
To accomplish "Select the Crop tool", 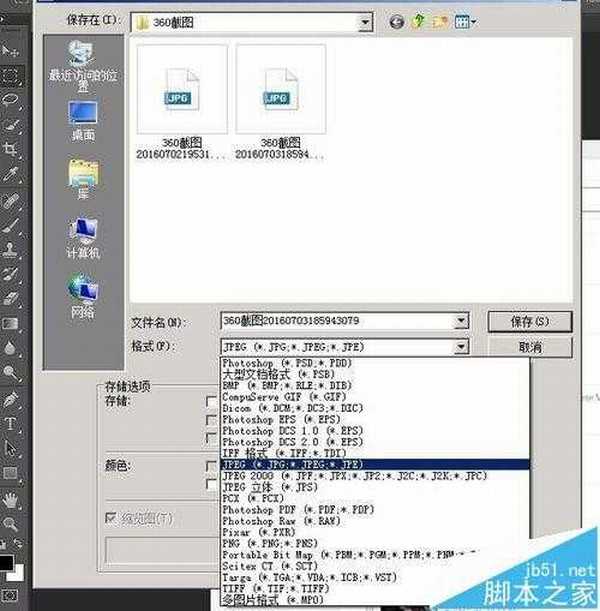I will pyautogui.click(x=9, y=149).
